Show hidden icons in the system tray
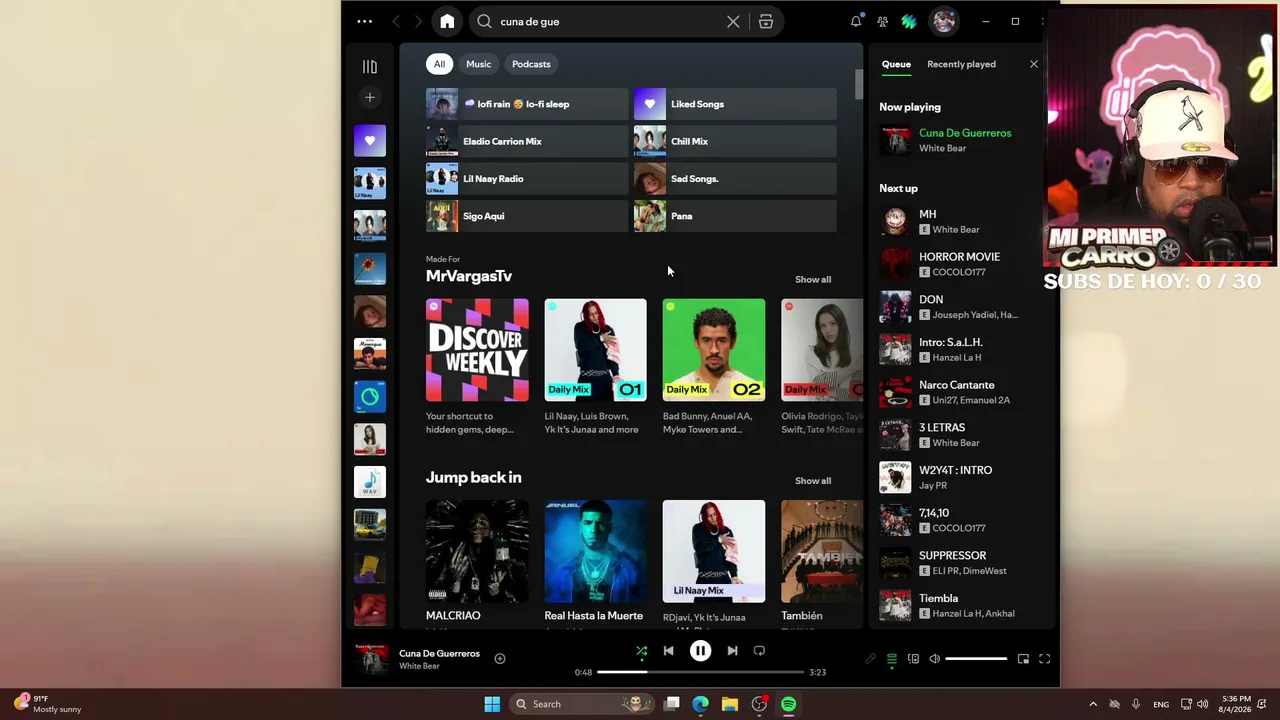Viewport: 1280px width, 720px height. pyautogui.click(x=1093, y=704)
